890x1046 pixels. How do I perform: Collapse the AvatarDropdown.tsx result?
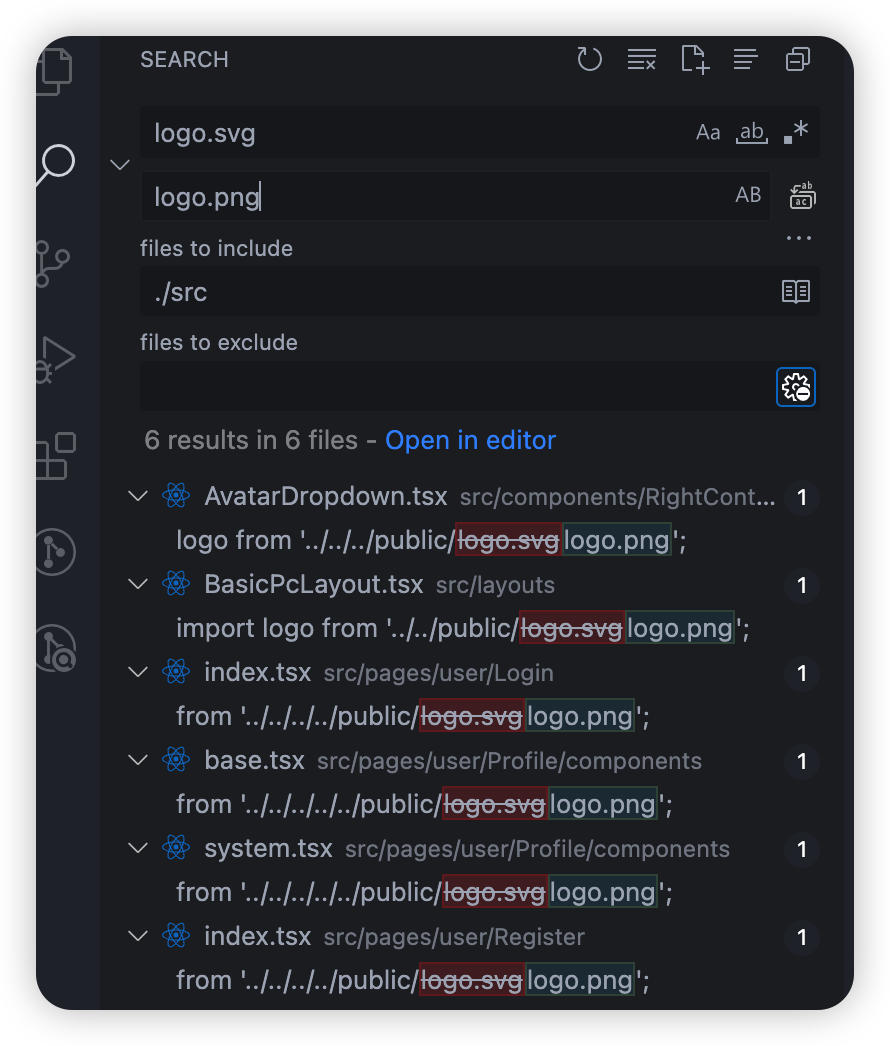[138, 496]
